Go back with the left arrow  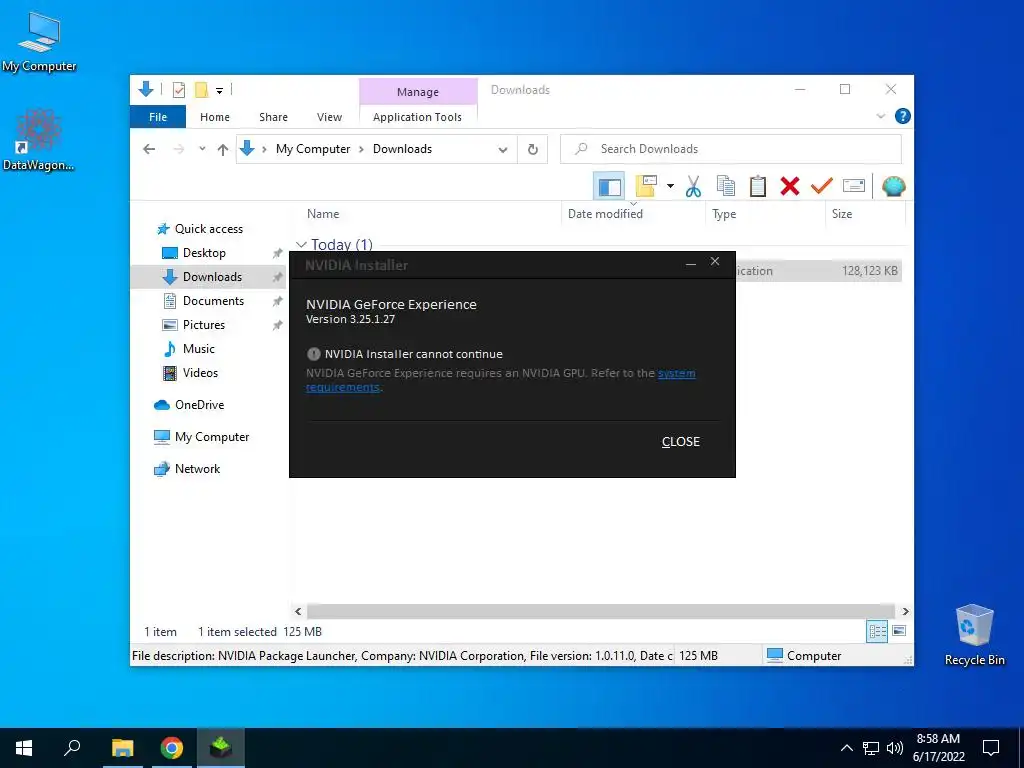[149, 150]
